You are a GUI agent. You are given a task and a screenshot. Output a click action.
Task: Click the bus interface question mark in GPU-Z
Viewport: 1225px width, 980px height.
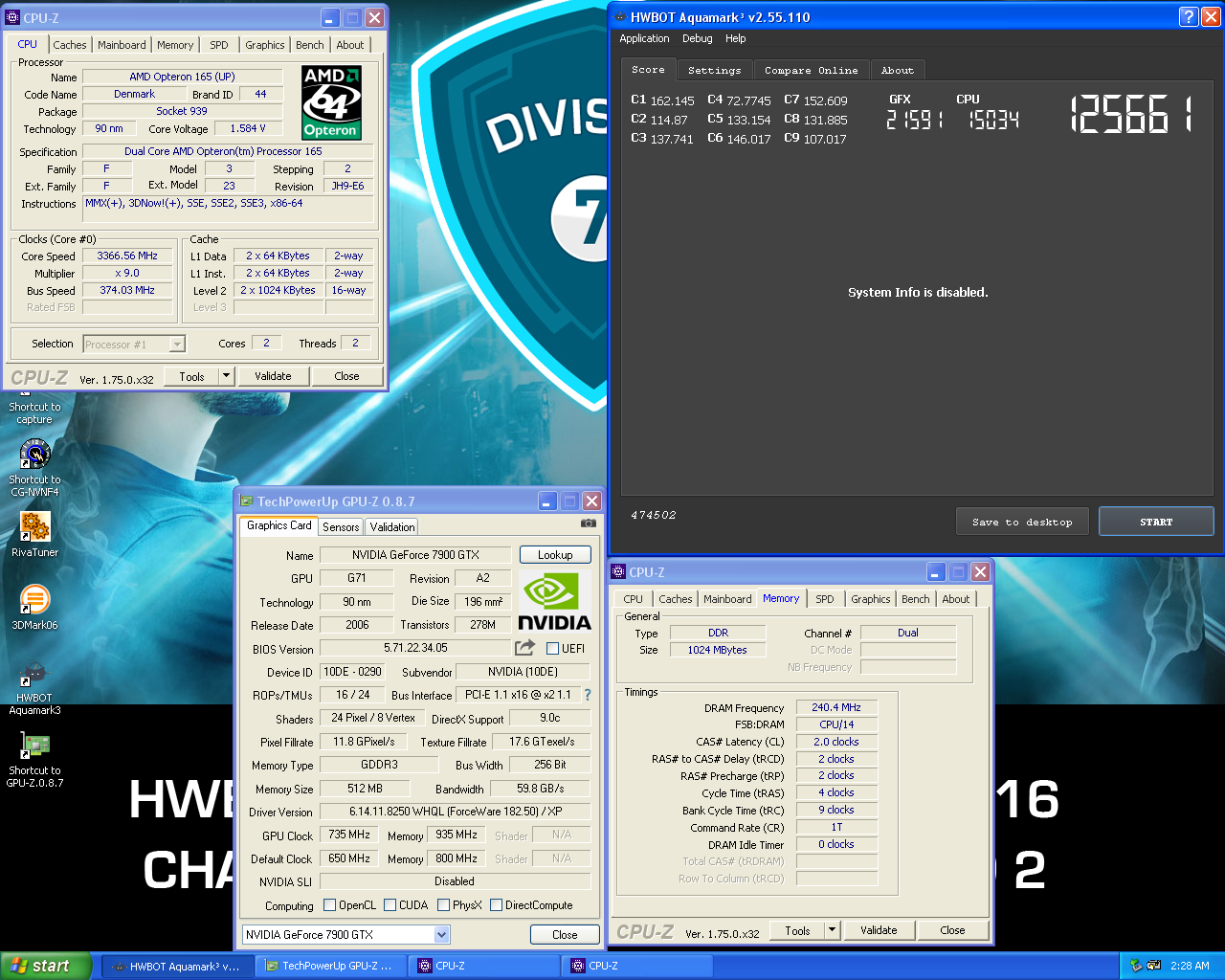(x=588, y=695)
